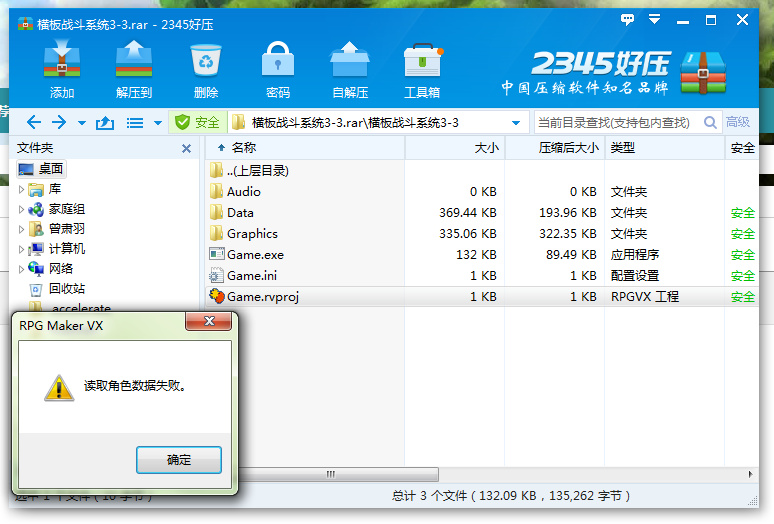Screen dimensions: 774x524
Task: Sort by the 大小 column header
Action: pos(455,148)
